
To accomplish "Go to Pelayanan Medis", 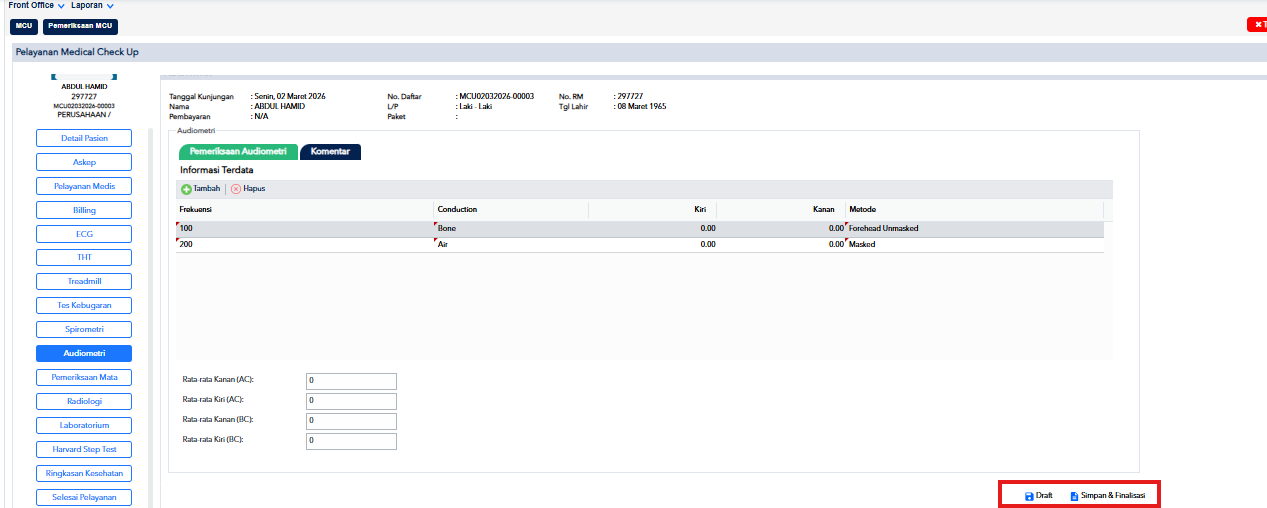I will (x=84, y=186).
